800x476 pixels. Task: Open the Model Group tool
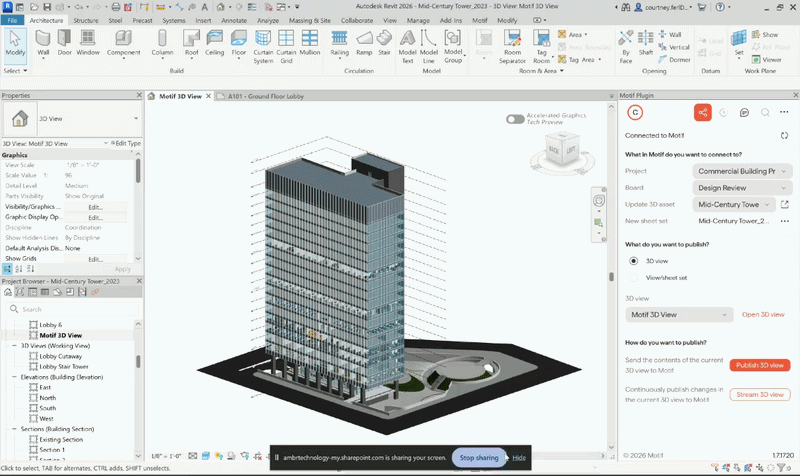[453, 46]
